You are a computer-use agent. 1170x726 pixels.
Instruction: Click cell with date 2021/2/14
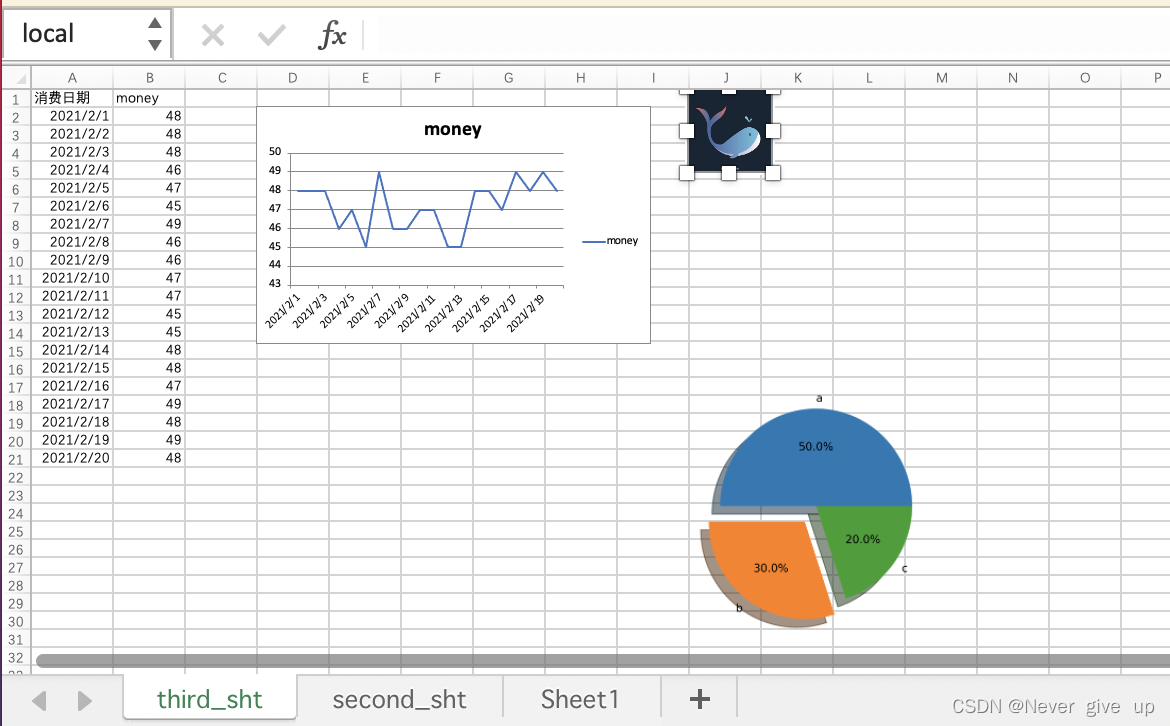[x=72, y=350]
